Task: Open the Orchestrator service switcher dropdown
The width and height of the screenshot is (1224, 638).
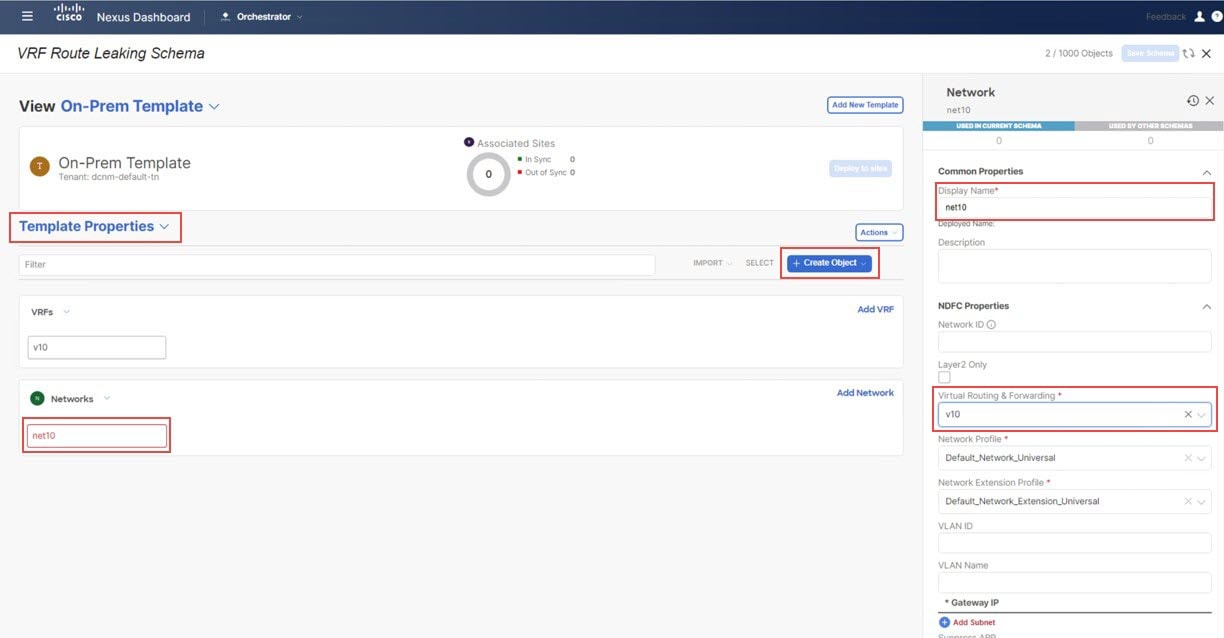Action: coord(262,17)
